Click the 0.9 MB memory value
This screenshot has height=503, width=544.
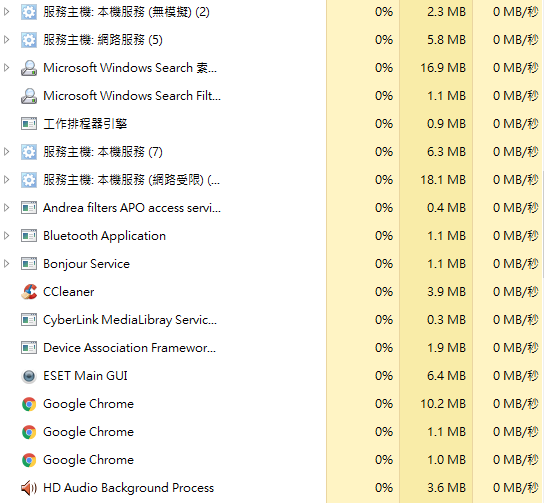point(447,124)
